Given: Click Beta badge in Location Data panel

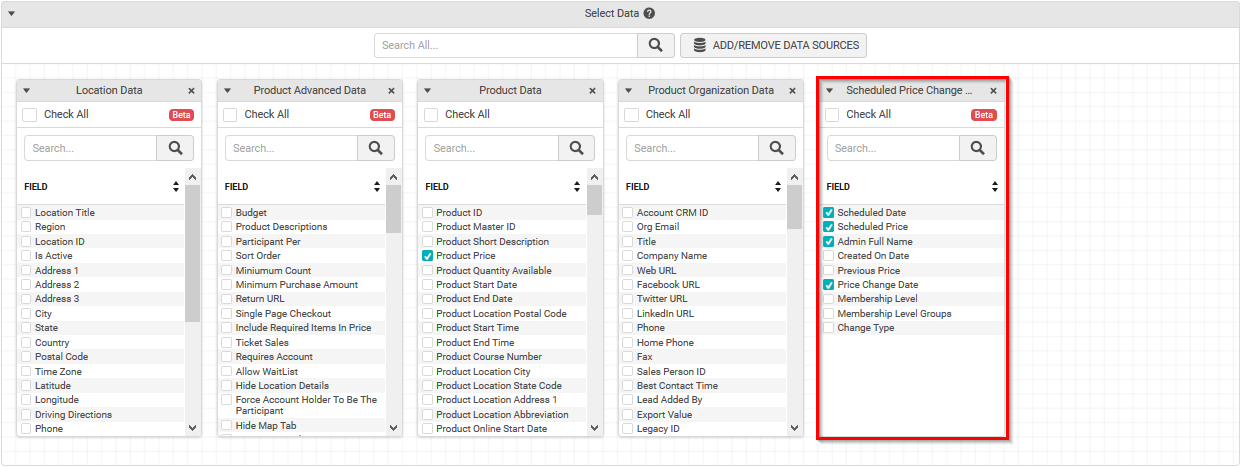Looking at the screenshot, I should pos(181,115).
